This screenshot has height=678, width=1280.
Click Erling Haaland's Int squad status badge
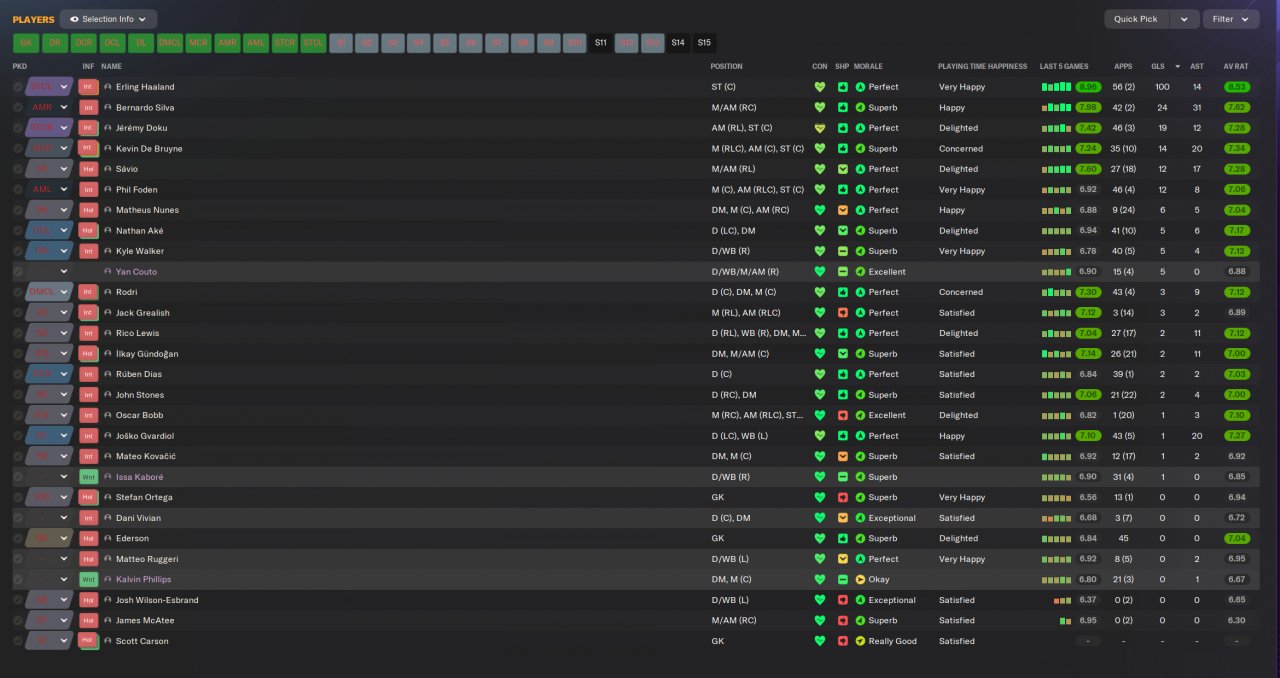pyautogui.click(x=88, y=87)
